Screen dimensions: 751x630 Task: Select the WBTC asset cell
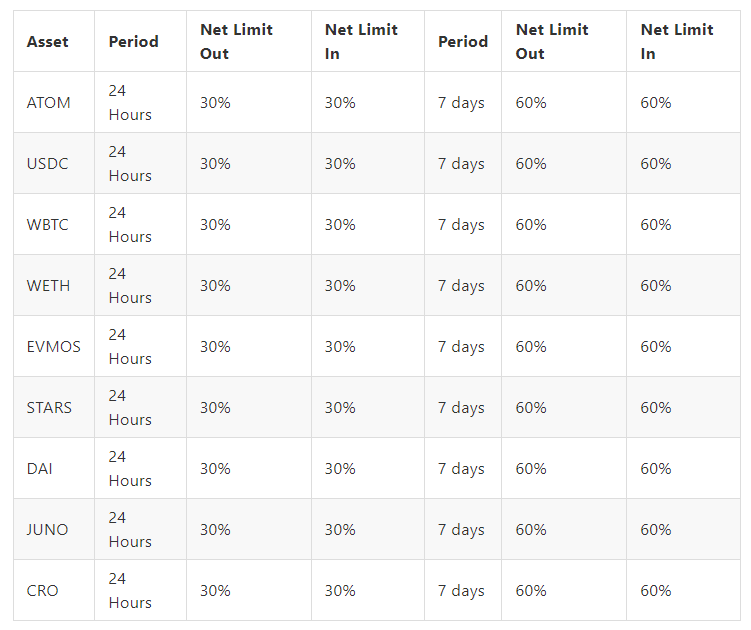pyautogui.click(x=48, y=225)
